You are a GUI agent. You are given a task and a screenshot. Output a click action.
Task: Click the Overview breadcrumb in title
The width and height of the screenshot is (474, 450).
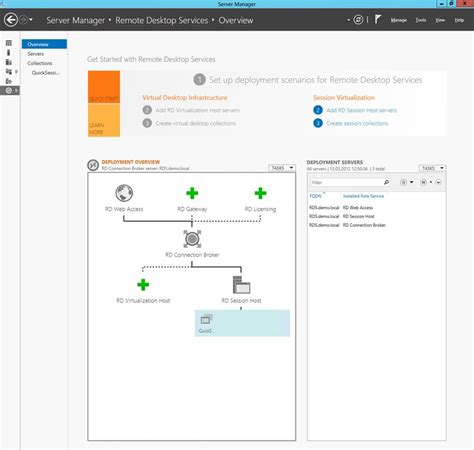236,20
